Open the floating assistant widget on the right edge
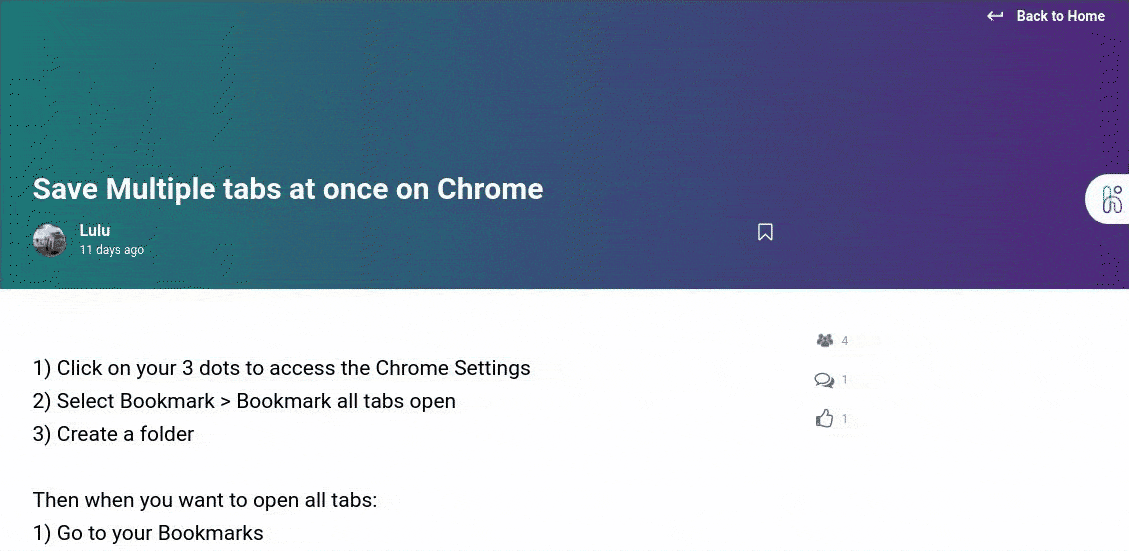 pos(1110,199)
